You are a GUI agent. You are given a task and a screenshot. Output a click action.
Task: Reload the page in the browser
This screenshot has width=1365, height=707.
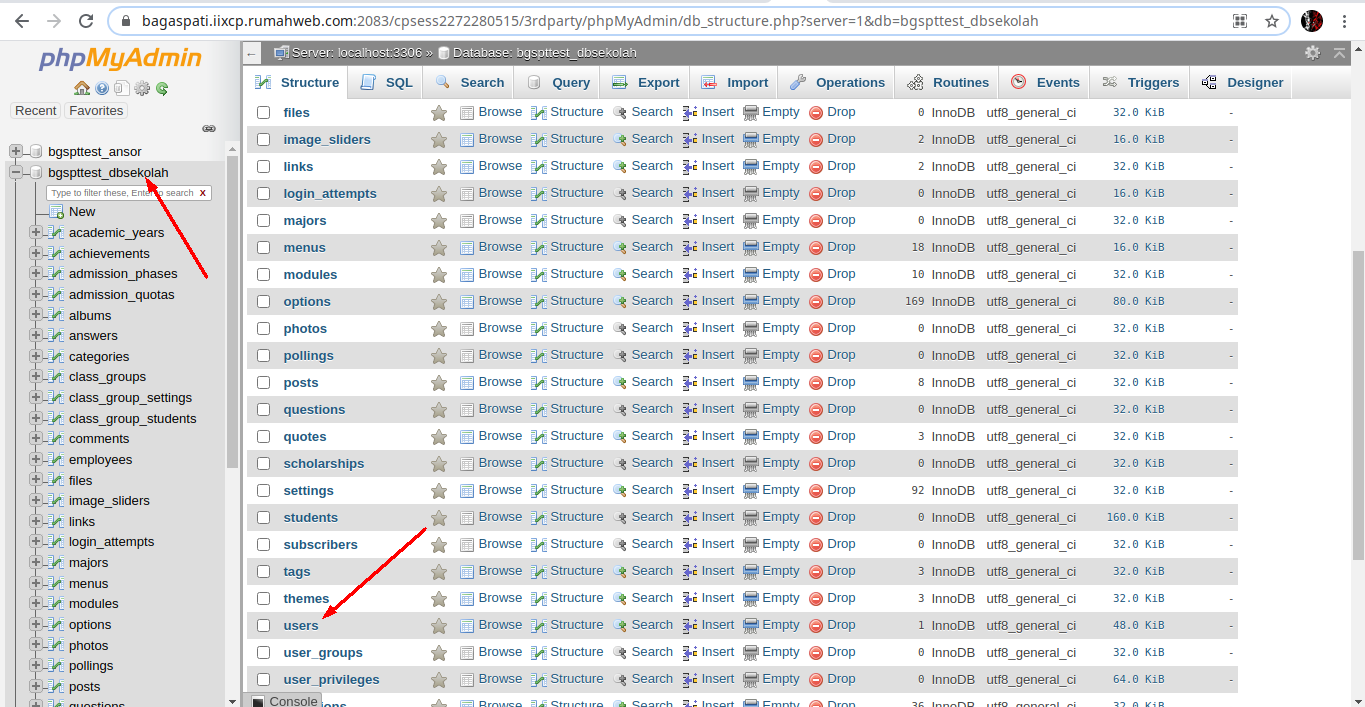[x=86, y=21]
